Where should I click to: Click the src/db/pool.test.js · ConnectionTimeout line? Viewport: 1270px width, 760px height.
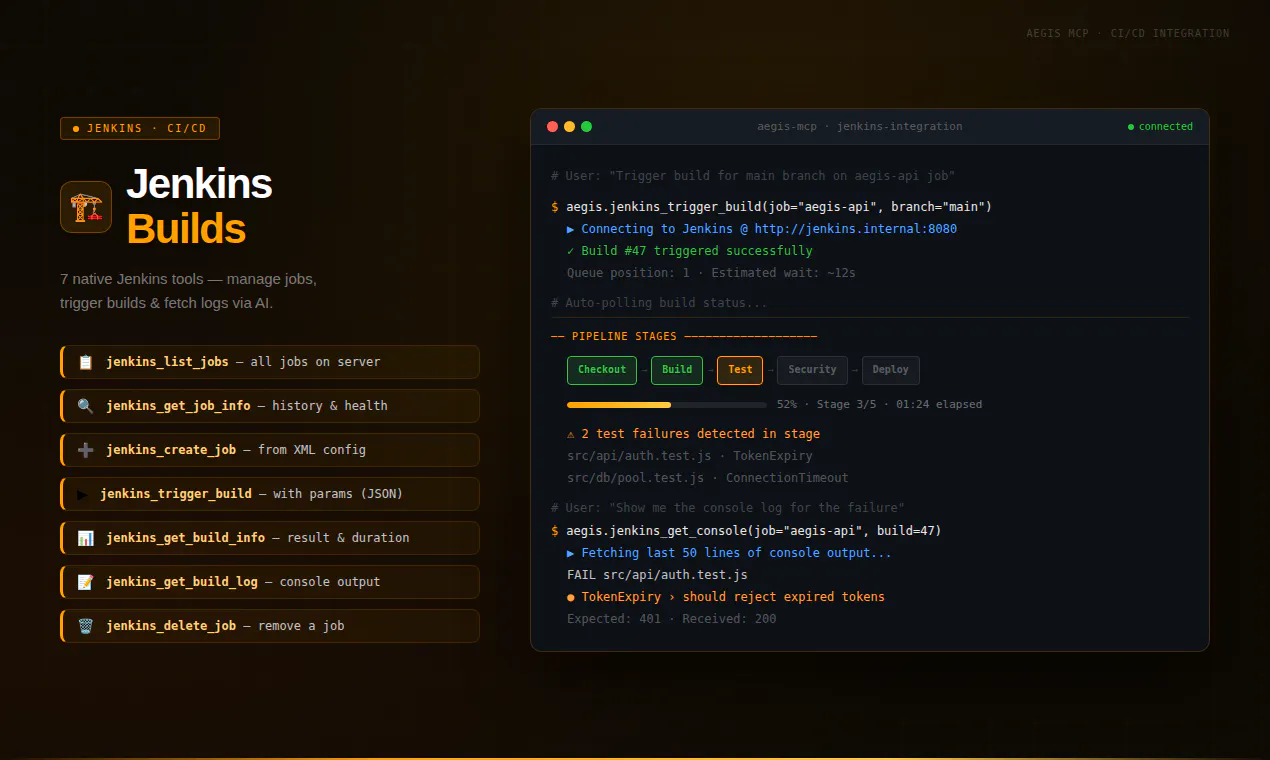[x=707, y=478]
